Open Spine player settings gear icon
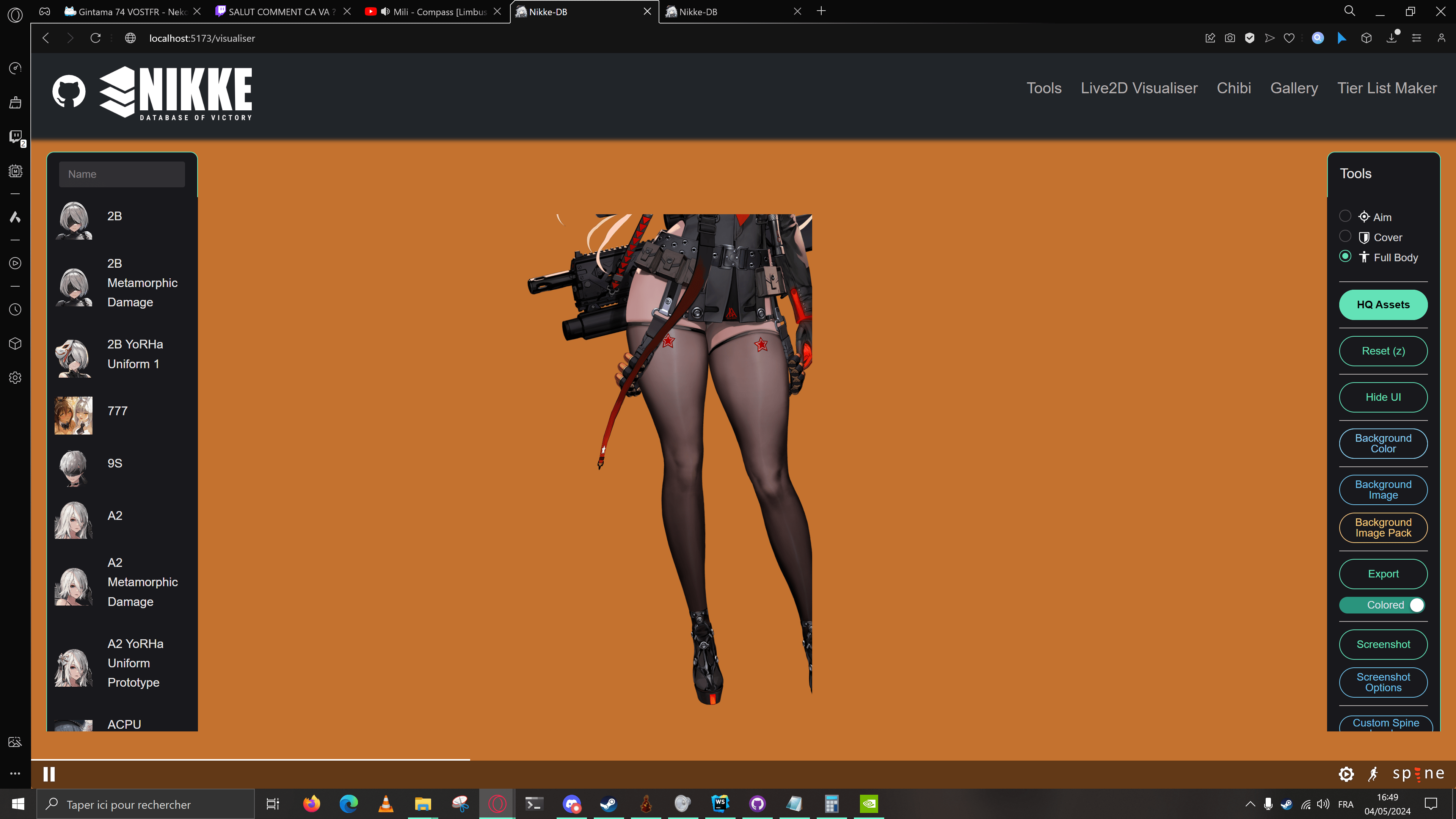Screen dimensions: 1456x819 [x=1346, y=774]
